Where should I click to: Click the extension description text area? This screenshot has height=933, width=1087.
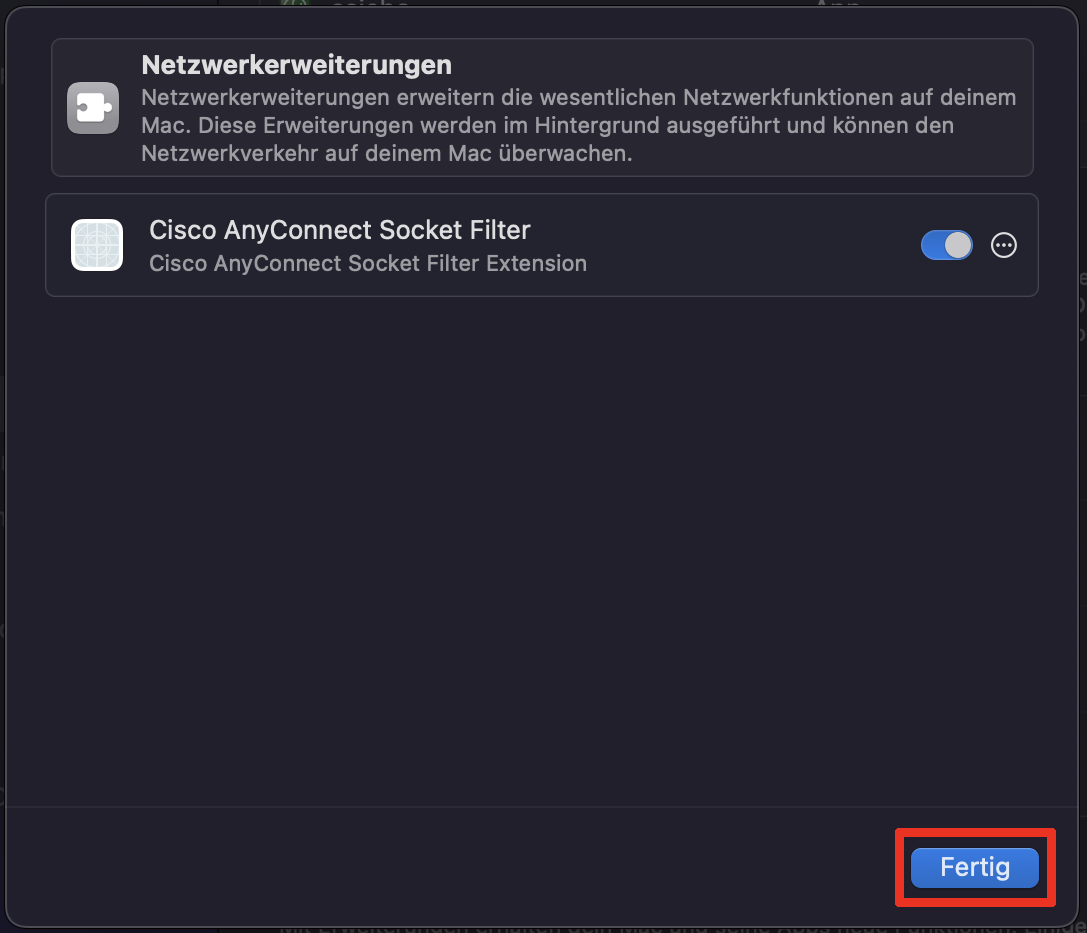pyautogui.click(x=367, y=263)
